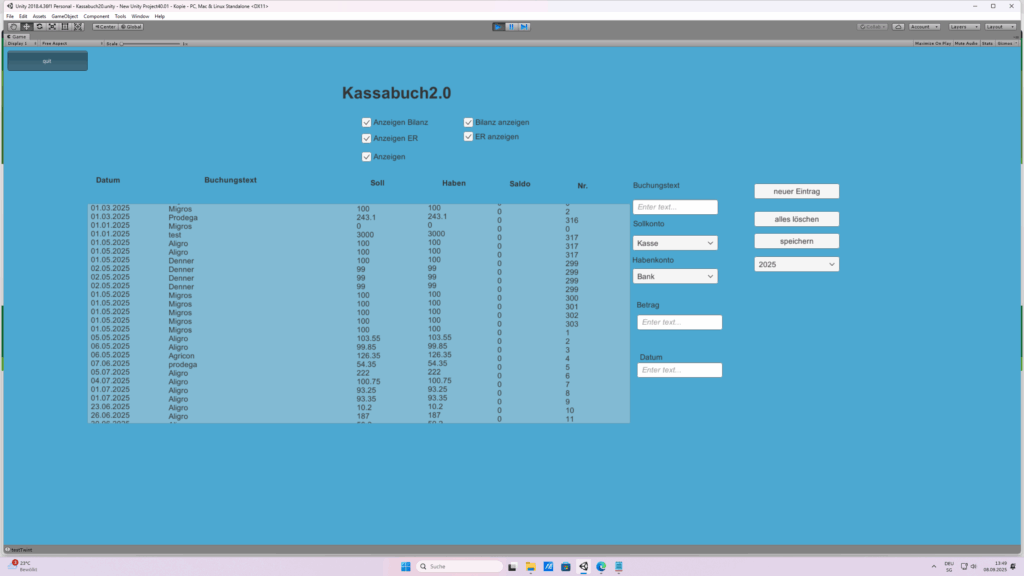Click the Betrag text input field
This screenshot has width=1024, height=576.
click(679, 322)
